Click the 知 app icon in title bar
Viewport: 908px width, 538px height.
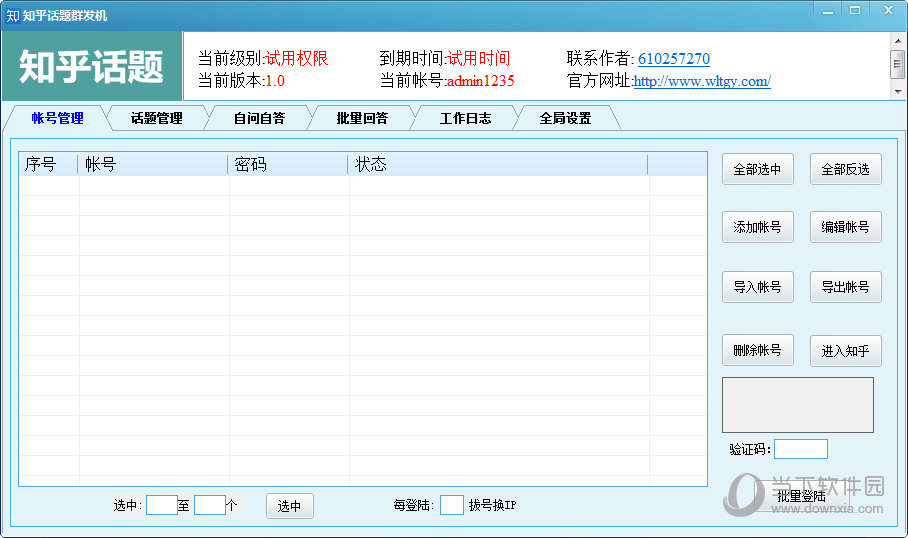coord(13,16)
